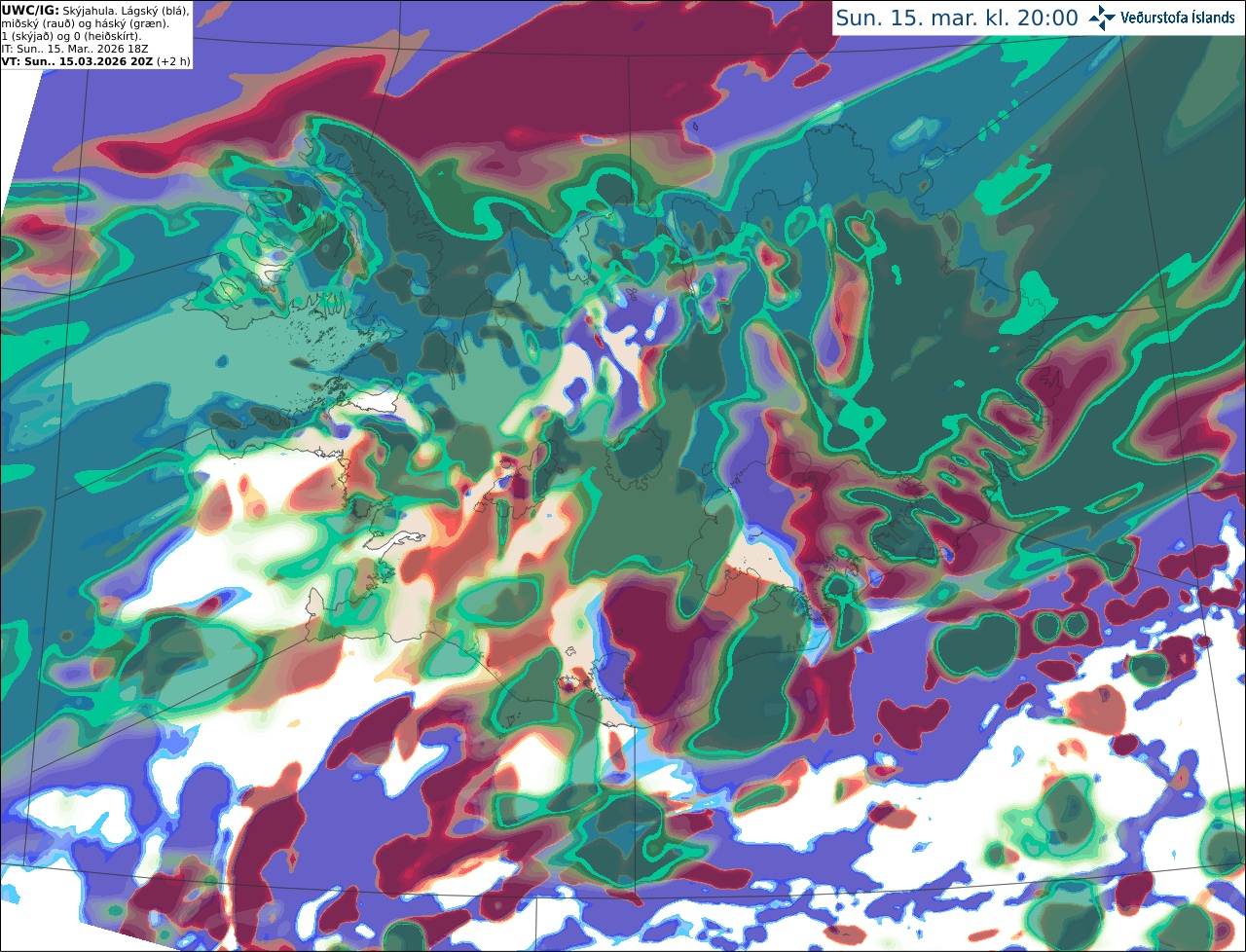Click the 'UWC/IG: Skýjahula. Lágský (blá),' legend line
The height and width of the screenshot is (952, 1246).
95,10
